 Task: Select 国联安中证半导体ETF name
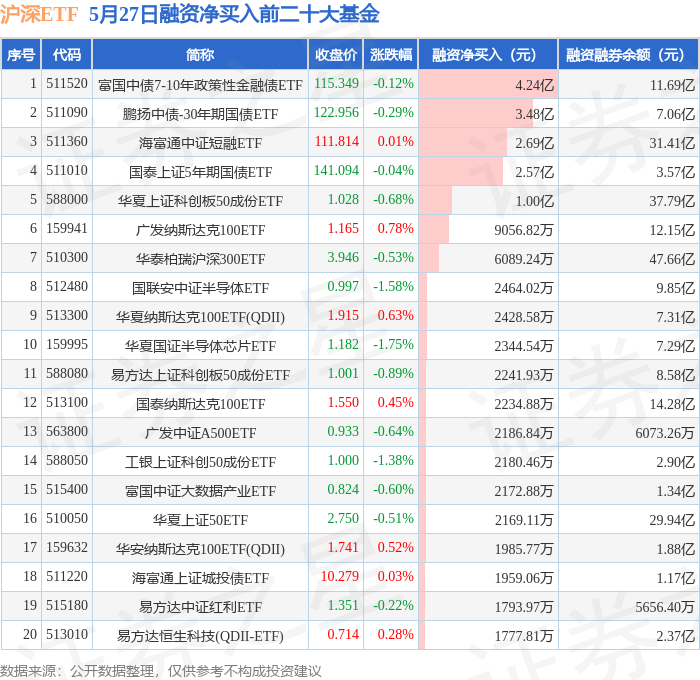coord(200,288)
